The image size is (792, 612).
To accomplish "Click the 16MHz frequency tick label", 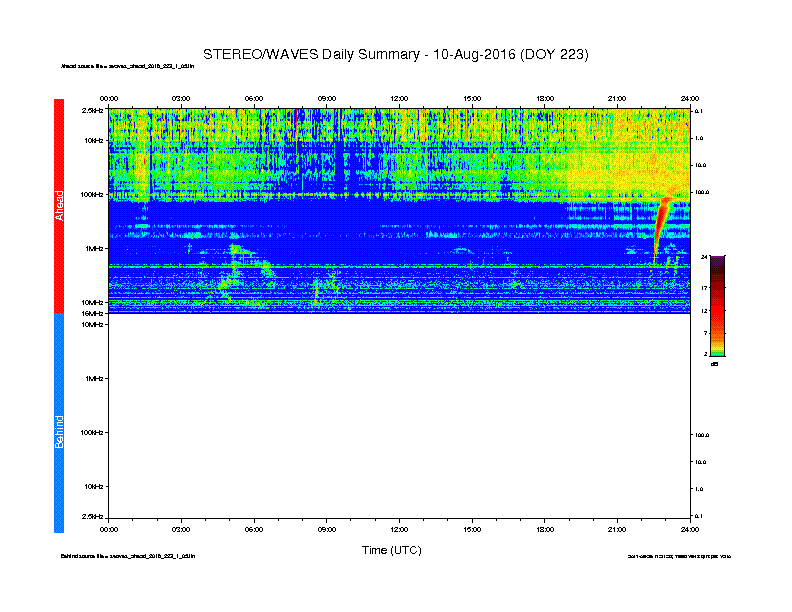I will (92, 314).
